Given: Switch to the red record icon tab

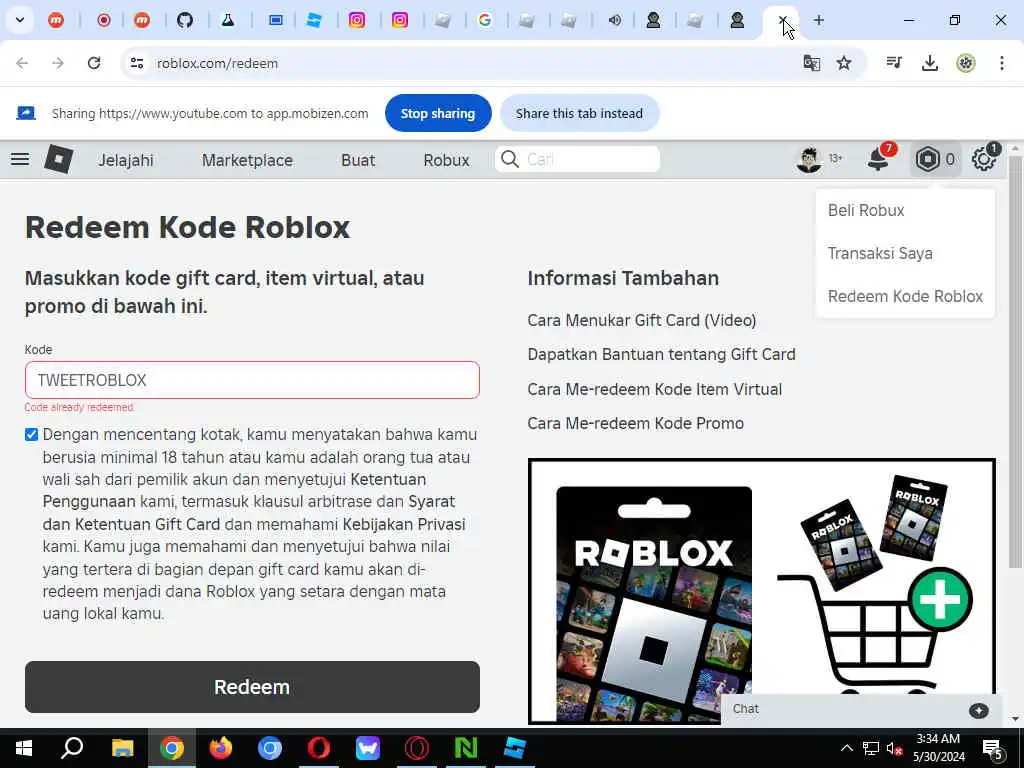Looking at the screenshot, I should tap(103, 20).
